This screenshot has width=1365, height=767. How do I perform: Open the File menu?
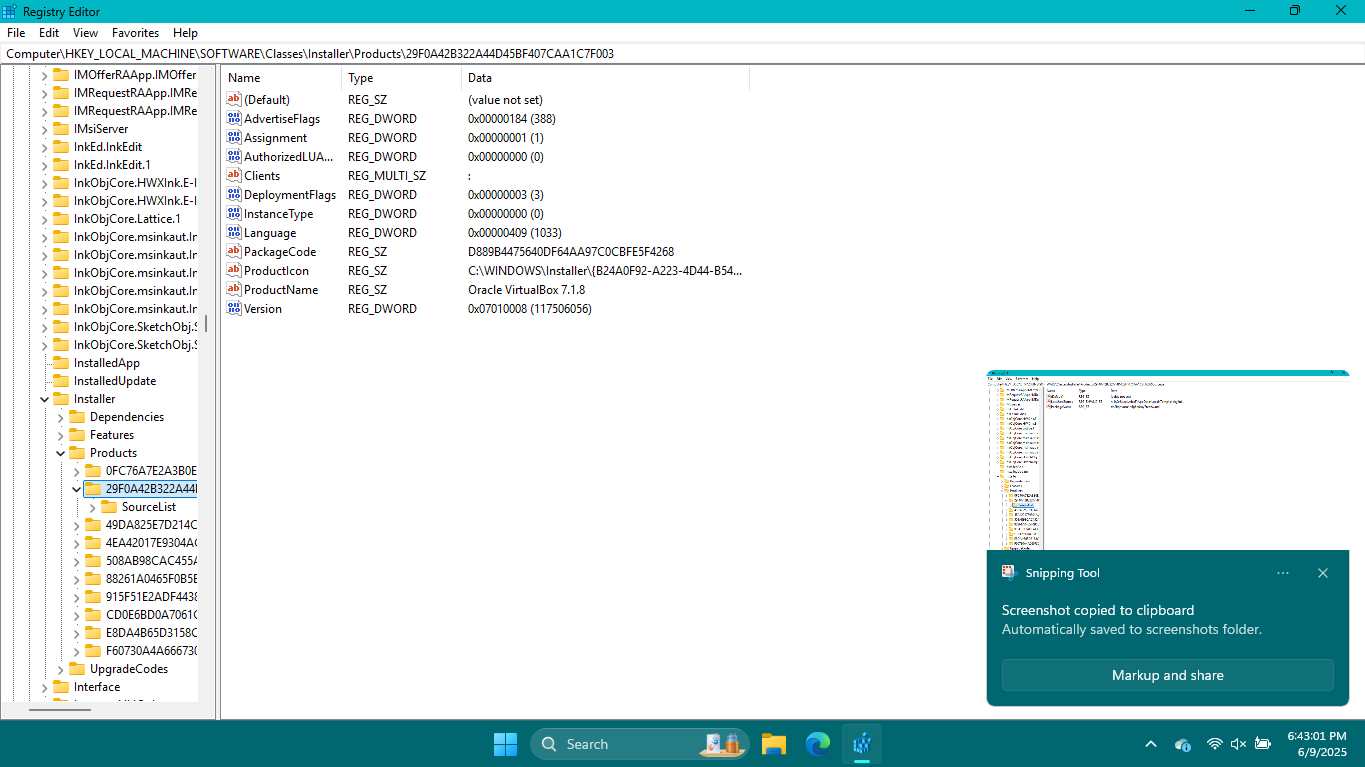pos(16,33)
